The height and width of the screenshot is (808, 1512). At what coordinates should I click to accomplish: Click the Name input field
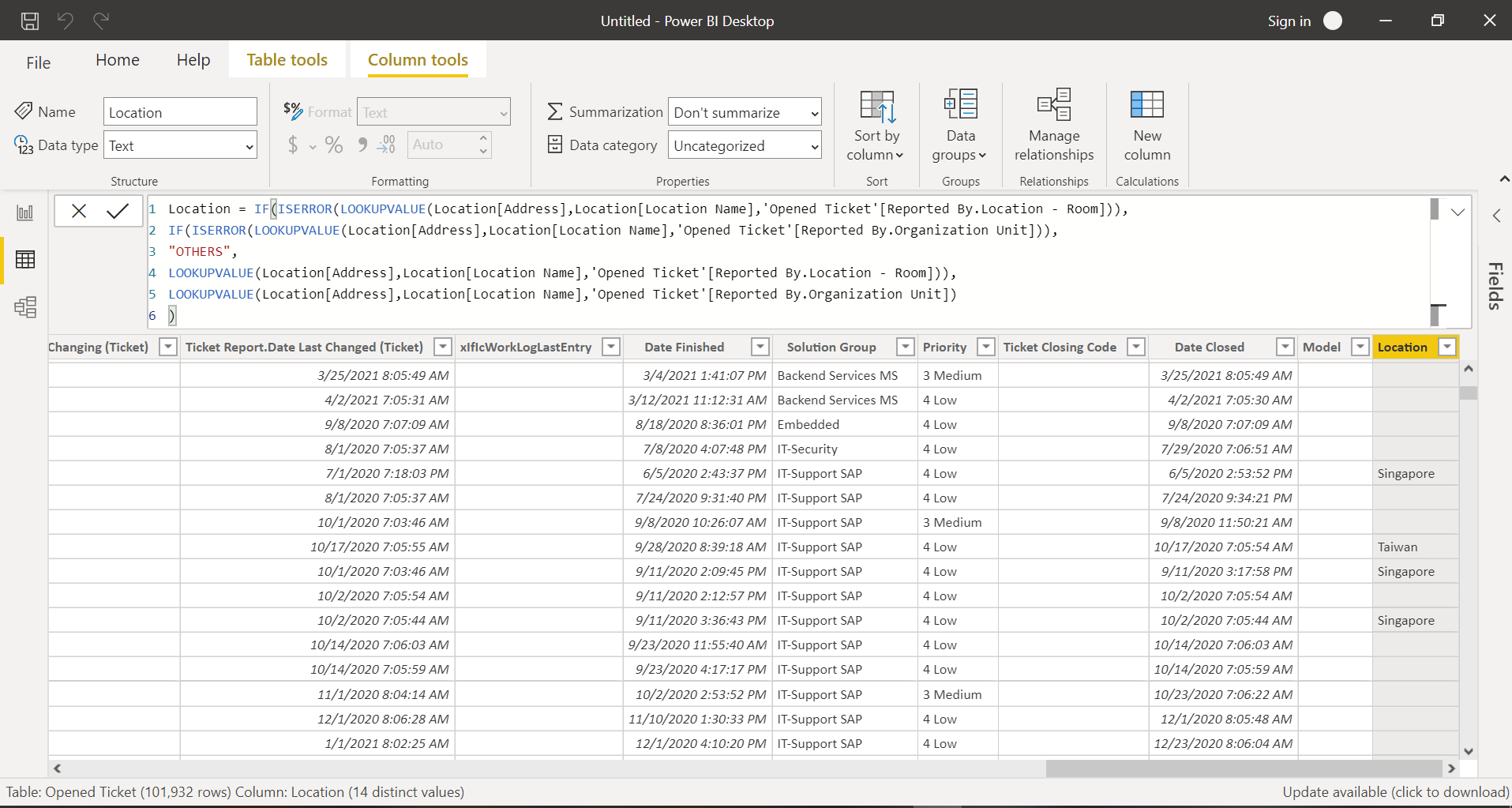pos(180,112)
